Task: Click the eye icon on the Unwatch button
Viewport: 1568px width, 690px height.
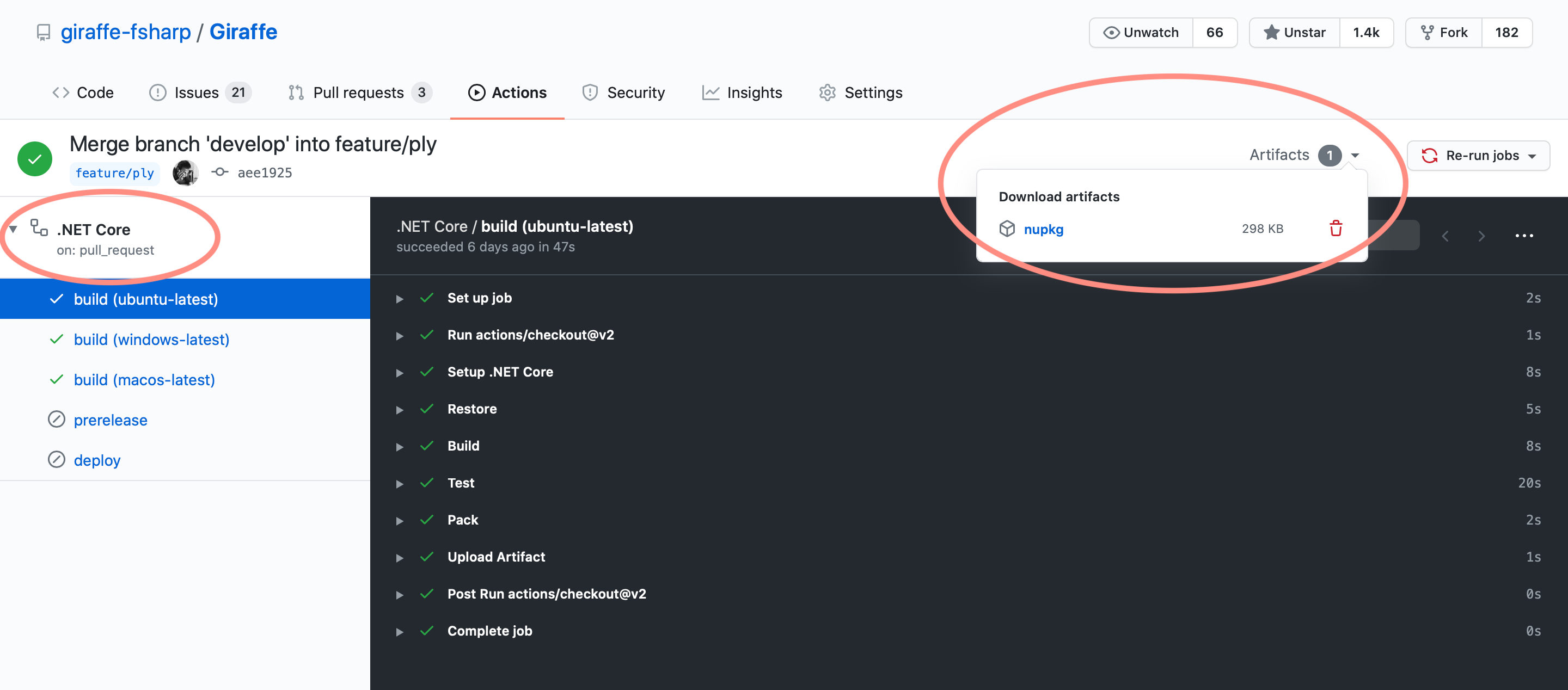Action: [x=1112, y=32]
